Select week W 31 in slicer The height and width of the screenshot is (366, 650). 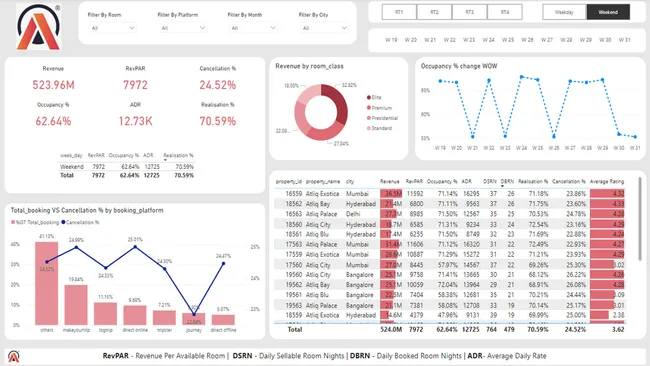click(625, 40)
